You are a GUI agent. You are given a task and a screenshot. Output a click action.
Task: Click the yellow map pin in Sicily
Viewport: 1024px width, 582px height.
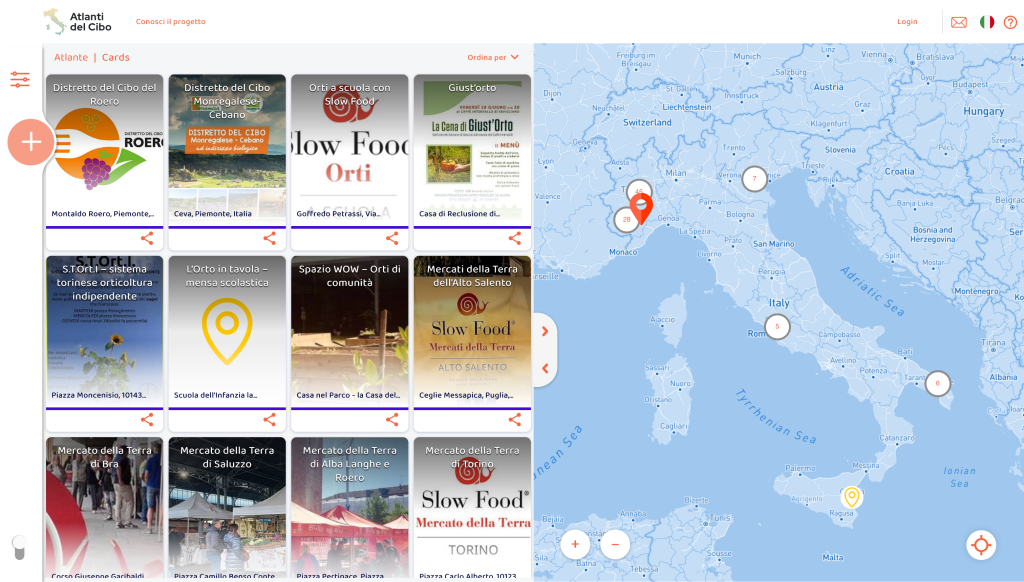pyautogui.click(x=851, y=497)
